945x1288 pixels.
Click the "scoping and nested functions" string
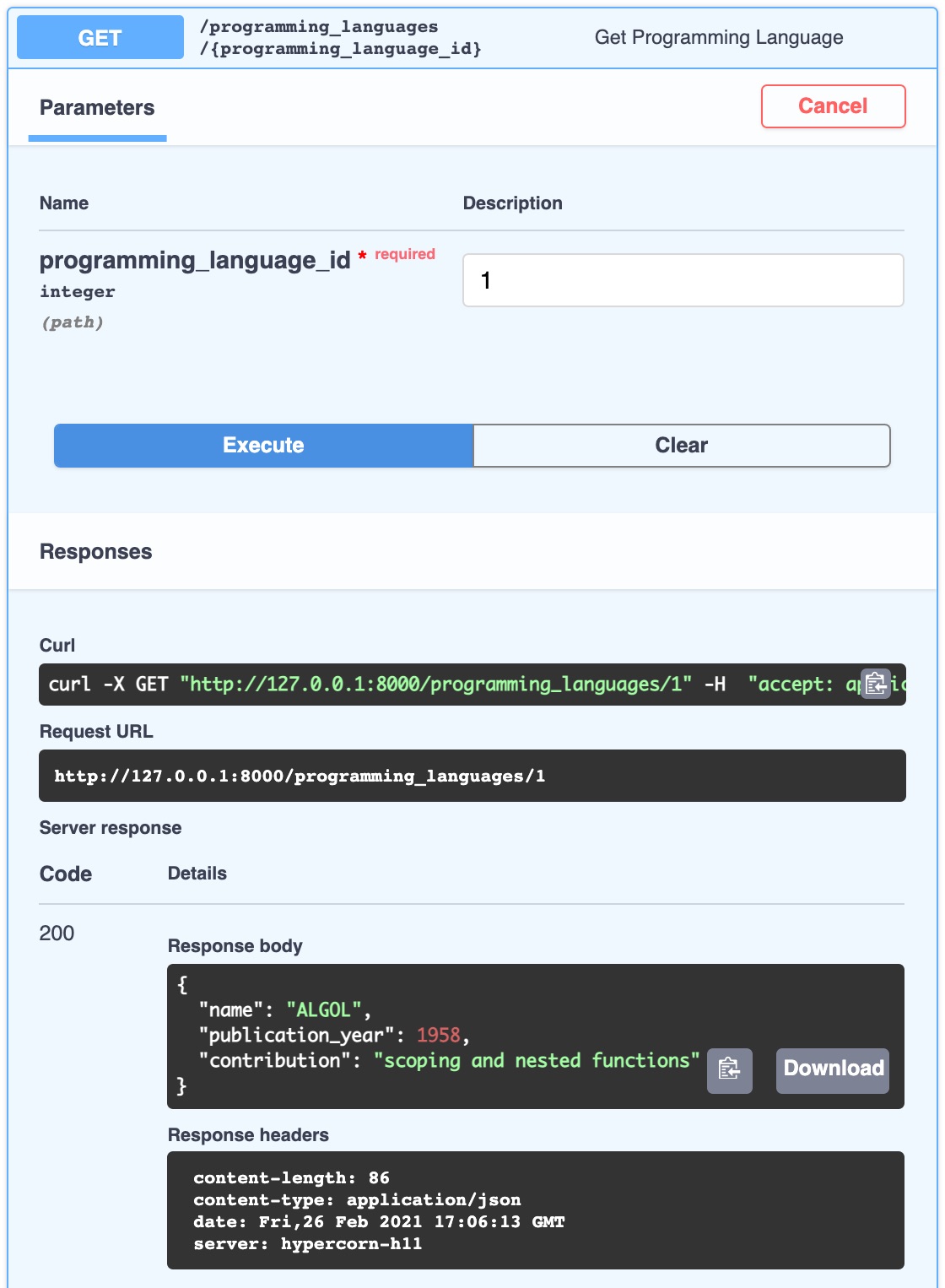(x=537, y=1061)
